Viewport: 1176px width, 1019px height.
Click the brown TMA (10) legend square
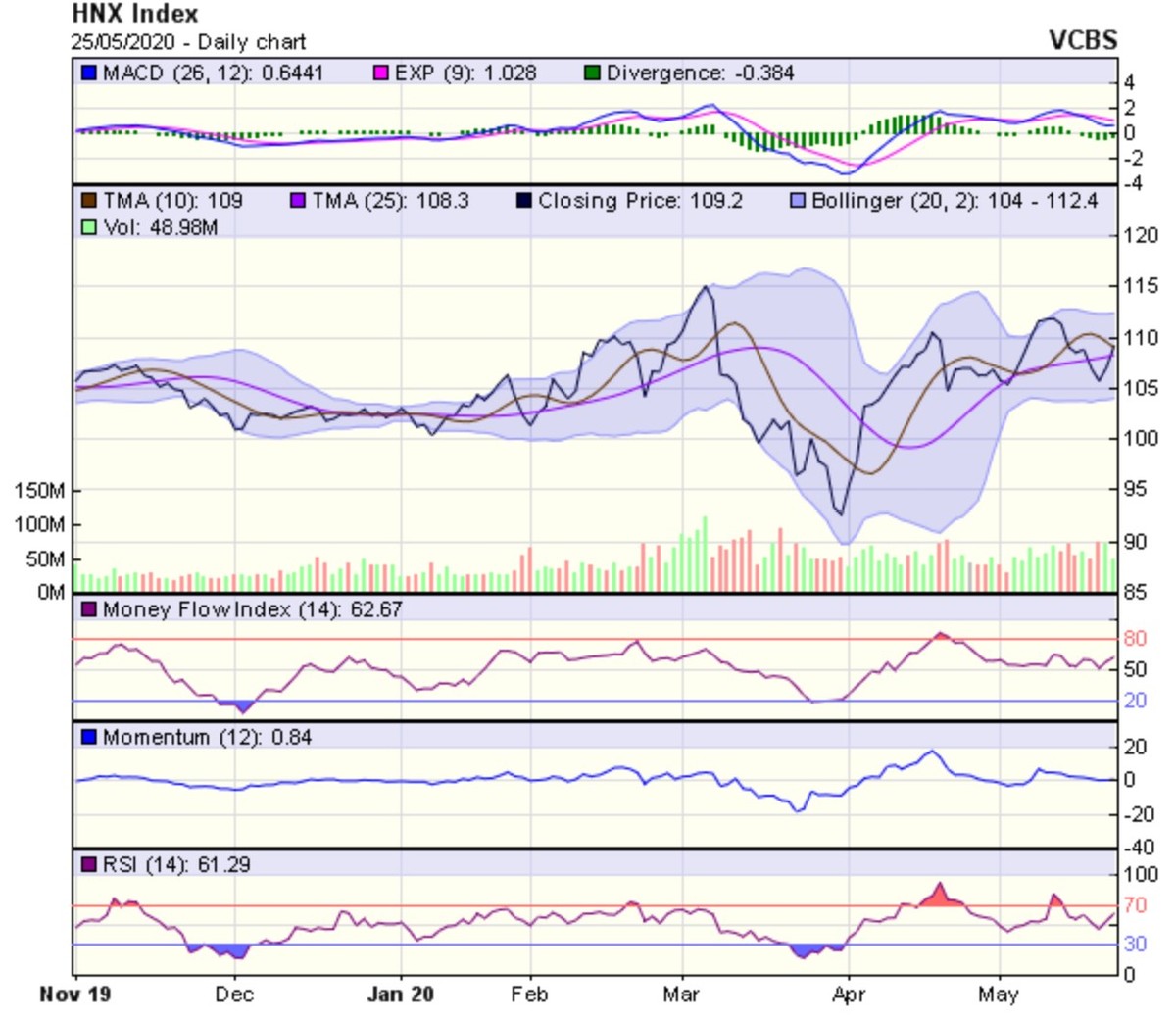89,201
